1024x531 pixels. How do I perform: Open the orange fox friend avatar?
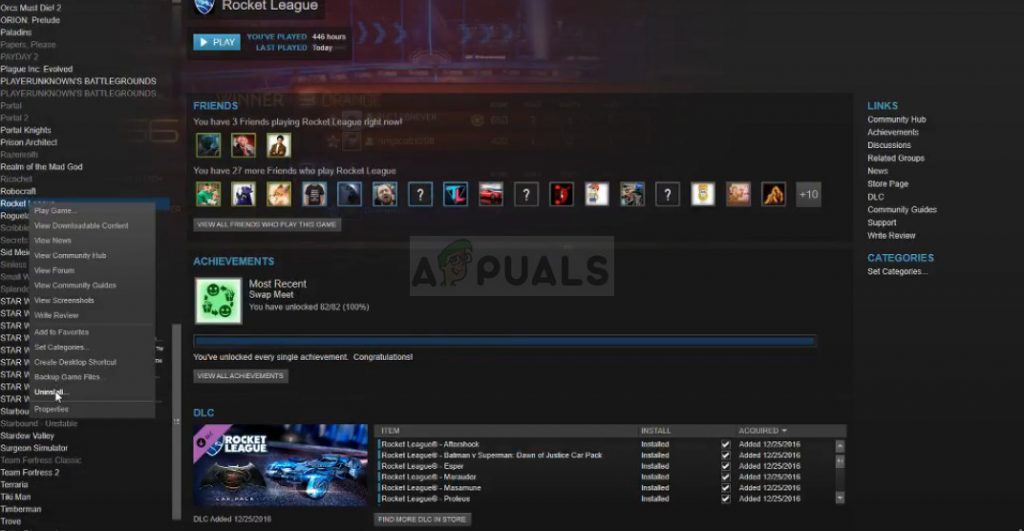(279, 194)
